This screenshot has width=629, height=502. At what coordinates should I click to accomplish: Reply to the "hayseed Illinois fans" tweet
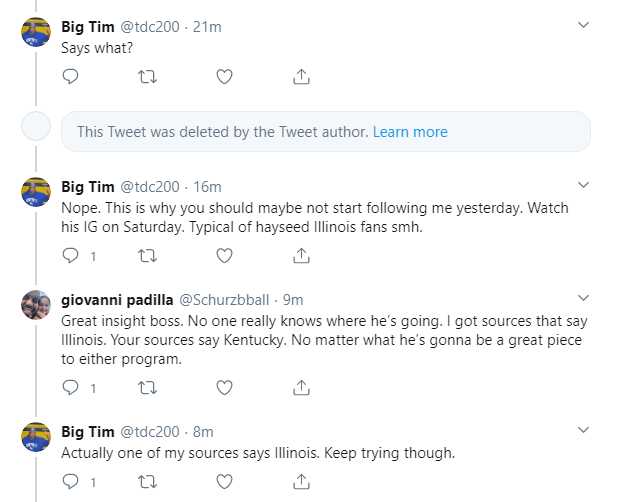coord(70,255)
